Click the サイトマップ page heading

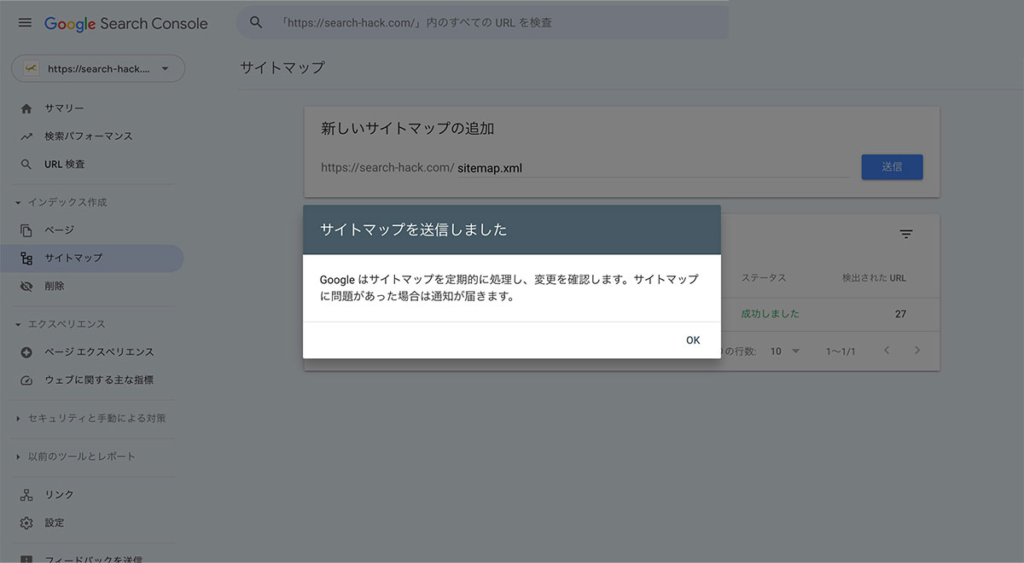pos(282,68)
